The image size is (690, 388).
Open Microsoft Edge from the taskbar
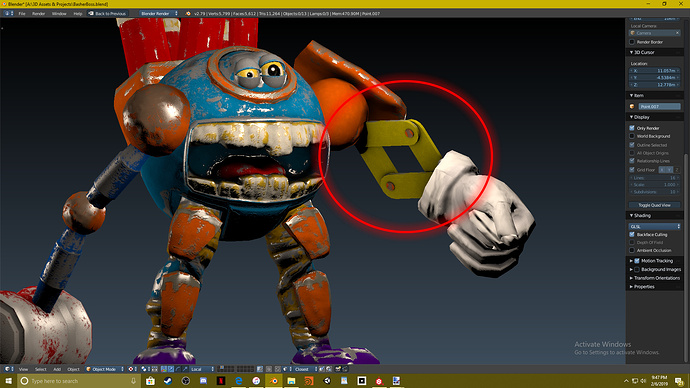[x=239, y=381]
